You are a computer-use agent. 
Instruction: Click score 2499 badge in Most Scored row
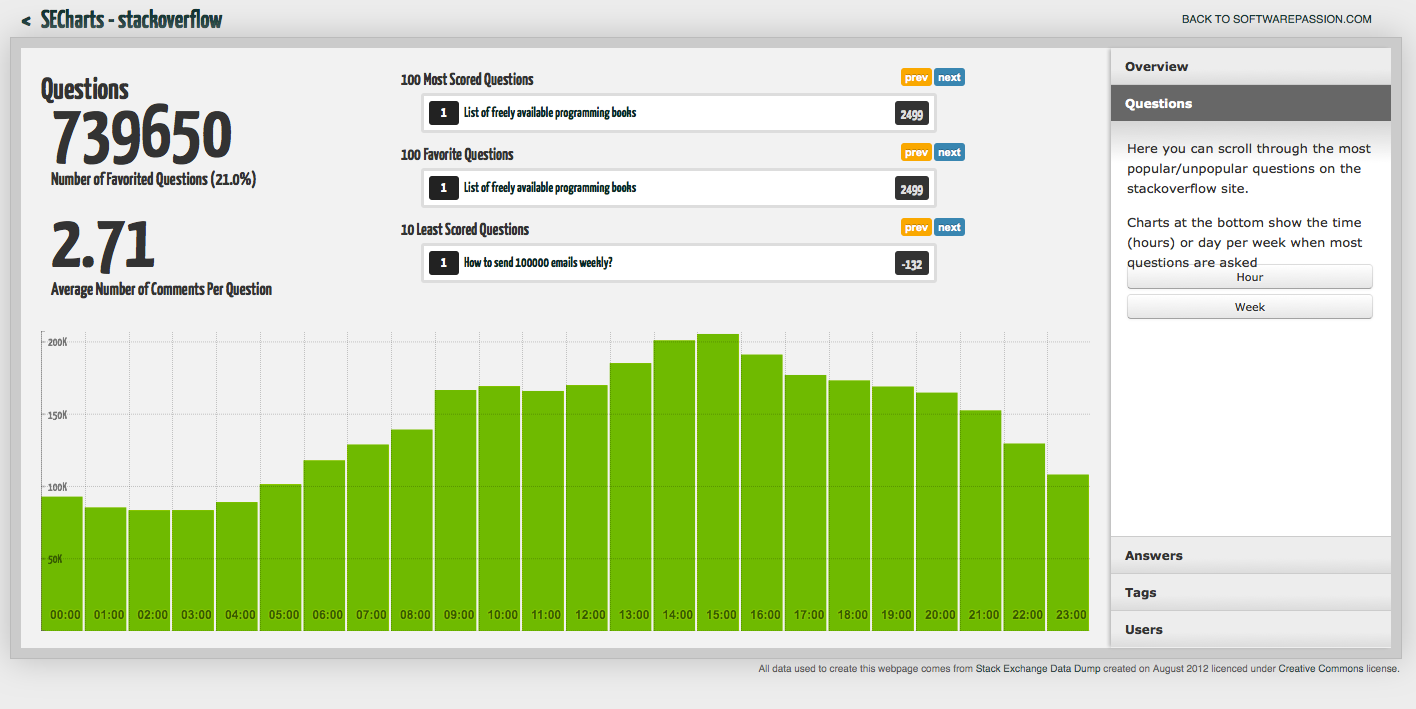pos(912,114)
